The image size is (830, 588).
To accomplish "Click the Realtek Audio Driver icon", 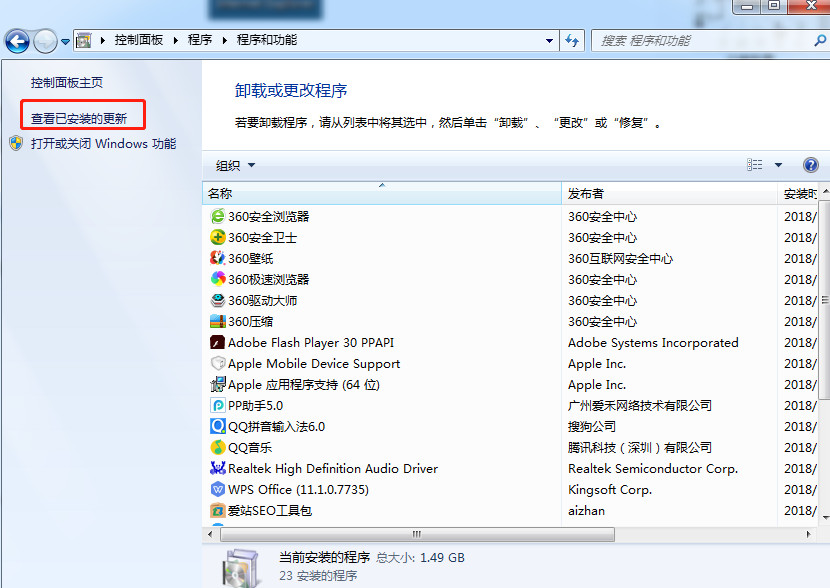I will (218, 468).
